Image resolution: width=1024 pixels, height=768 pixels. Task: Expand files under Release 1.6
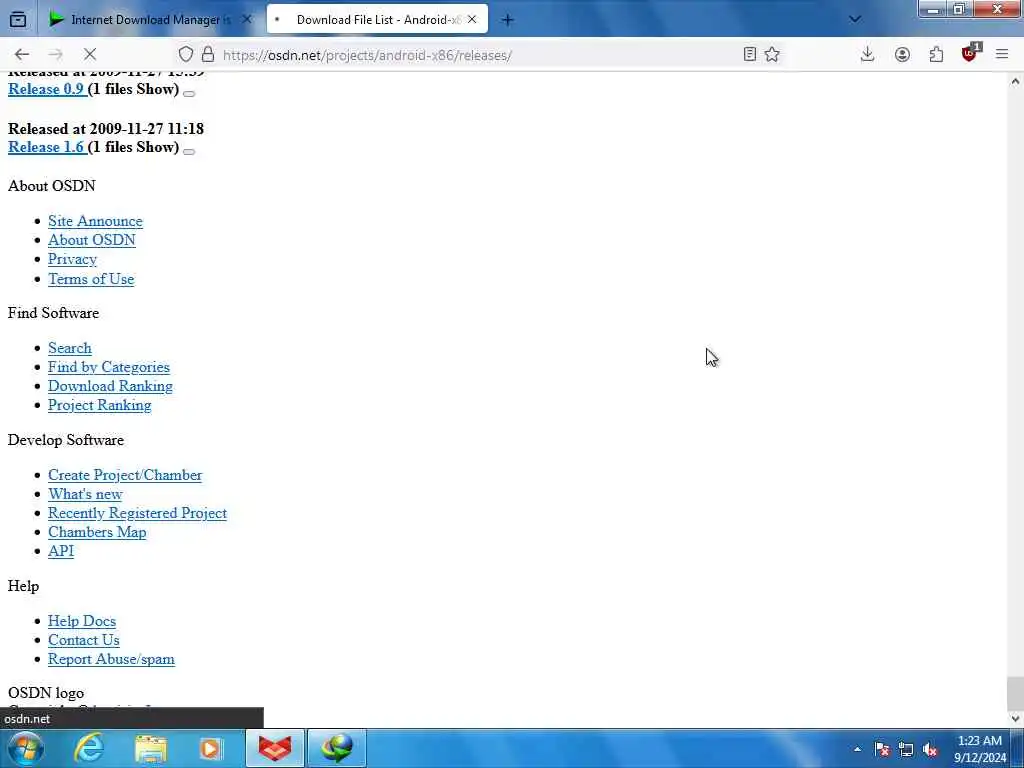pos(189,152)
